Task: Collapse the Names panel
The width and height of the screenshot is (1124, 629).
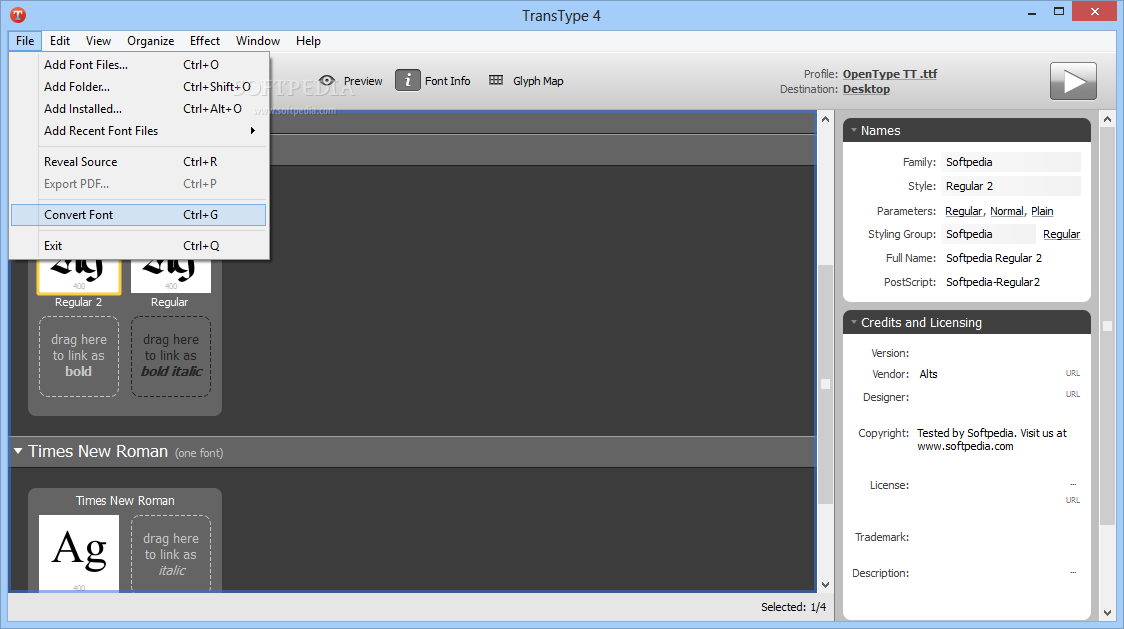Action: (x=854, y=131)
